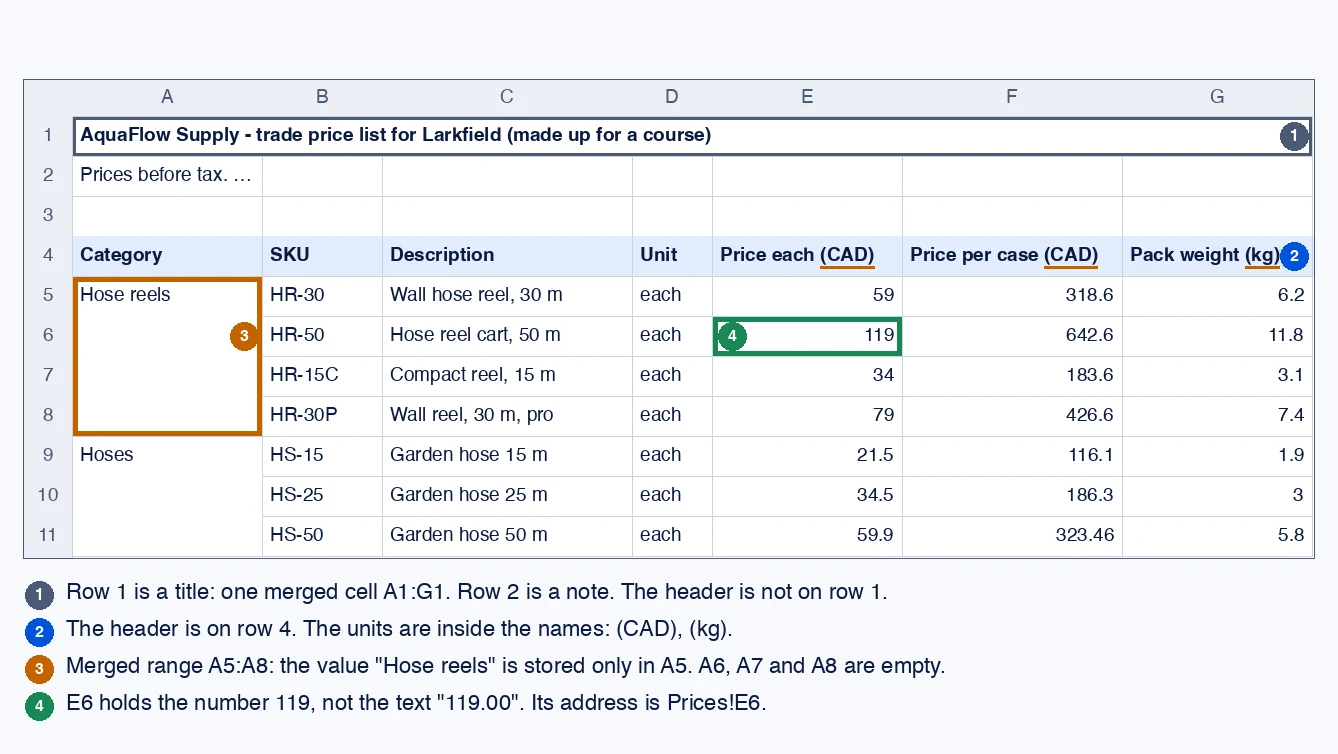Click price each value 59.9

tap(807, 536)
